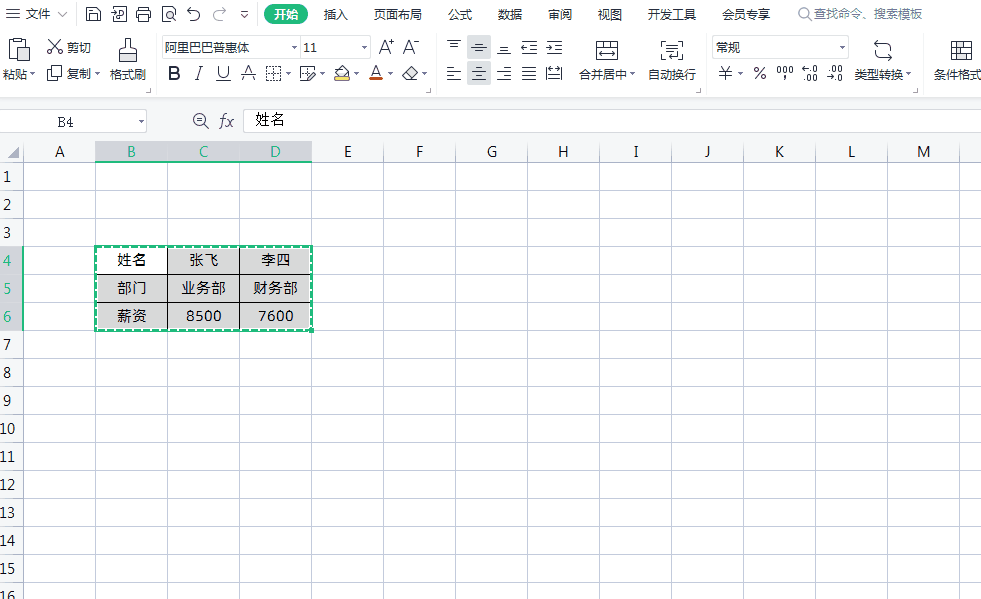Select cell containing 业务部
This screenshot has height=599, width=981.
tap(203, 288)
